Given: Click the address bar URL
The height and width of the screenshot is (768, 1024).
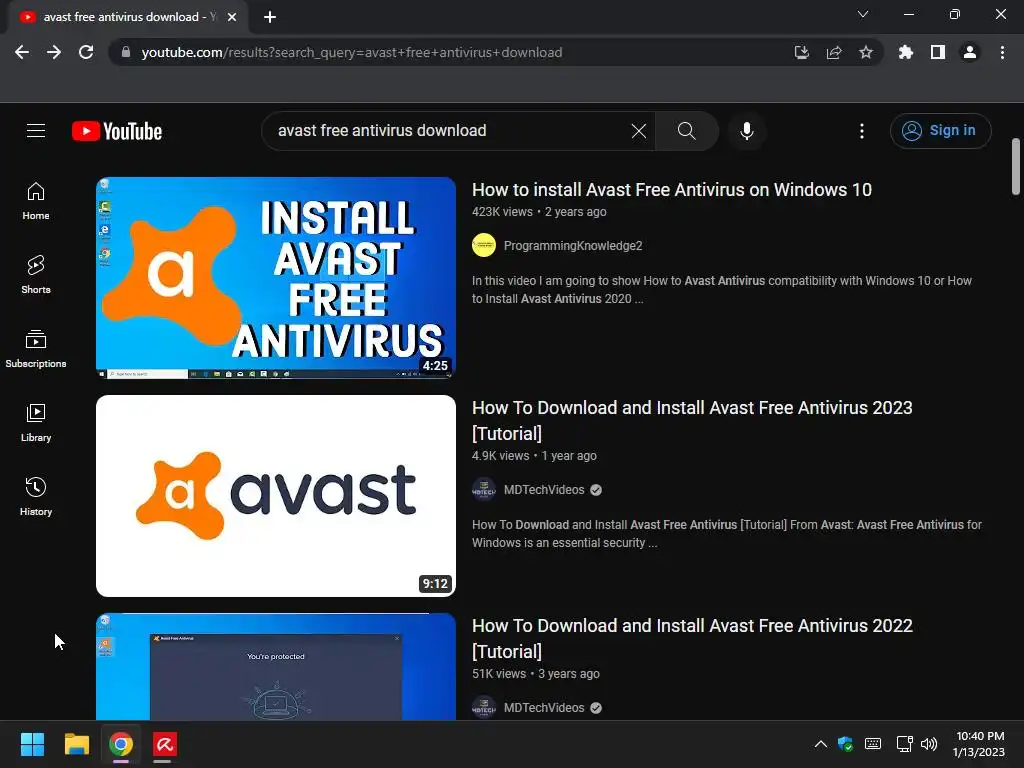Looking at the screenshot, I should click(352, 52).
